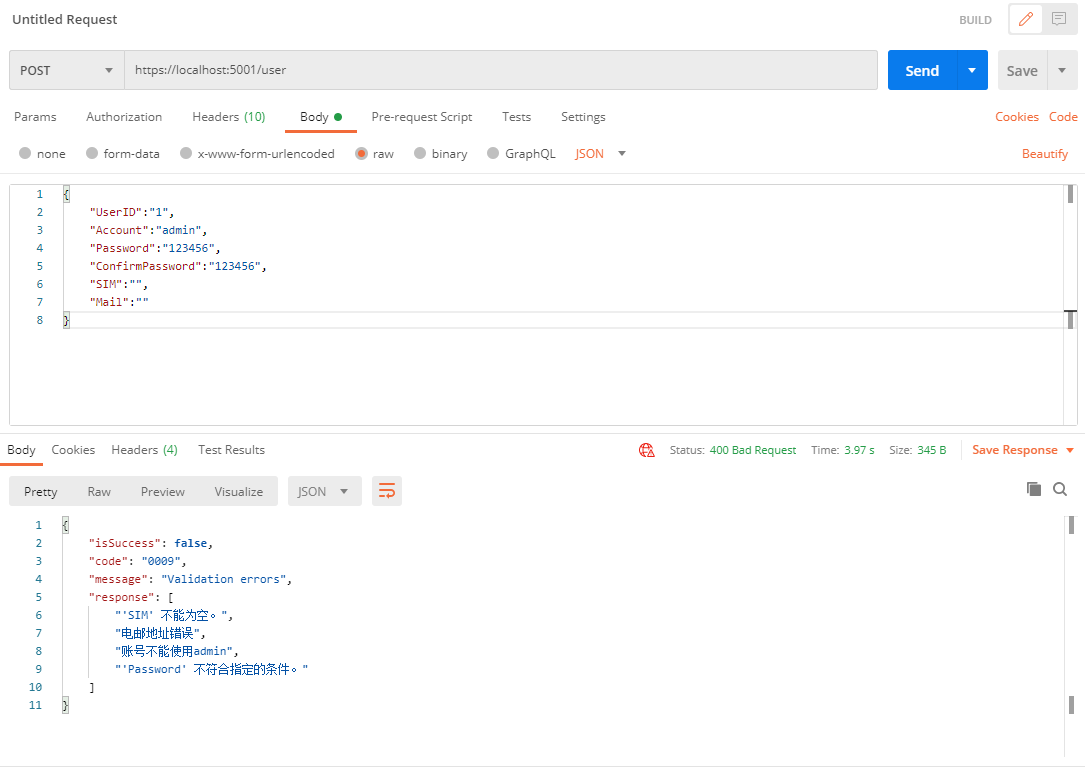Open the comments icon beside the pencil
Screen dimensions: 1085x770
tap(1058, 19)
